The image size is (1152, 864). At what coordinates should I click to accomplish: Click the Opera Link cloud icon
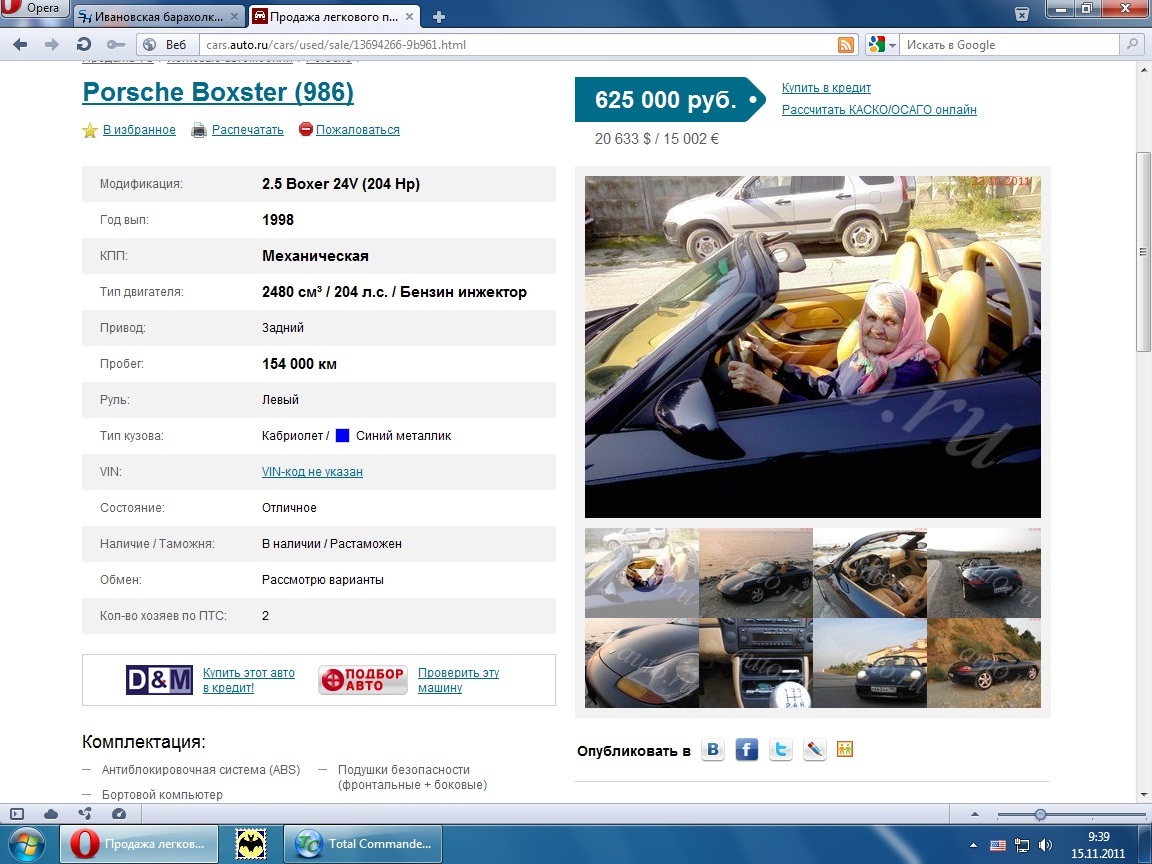click(51, 814)
